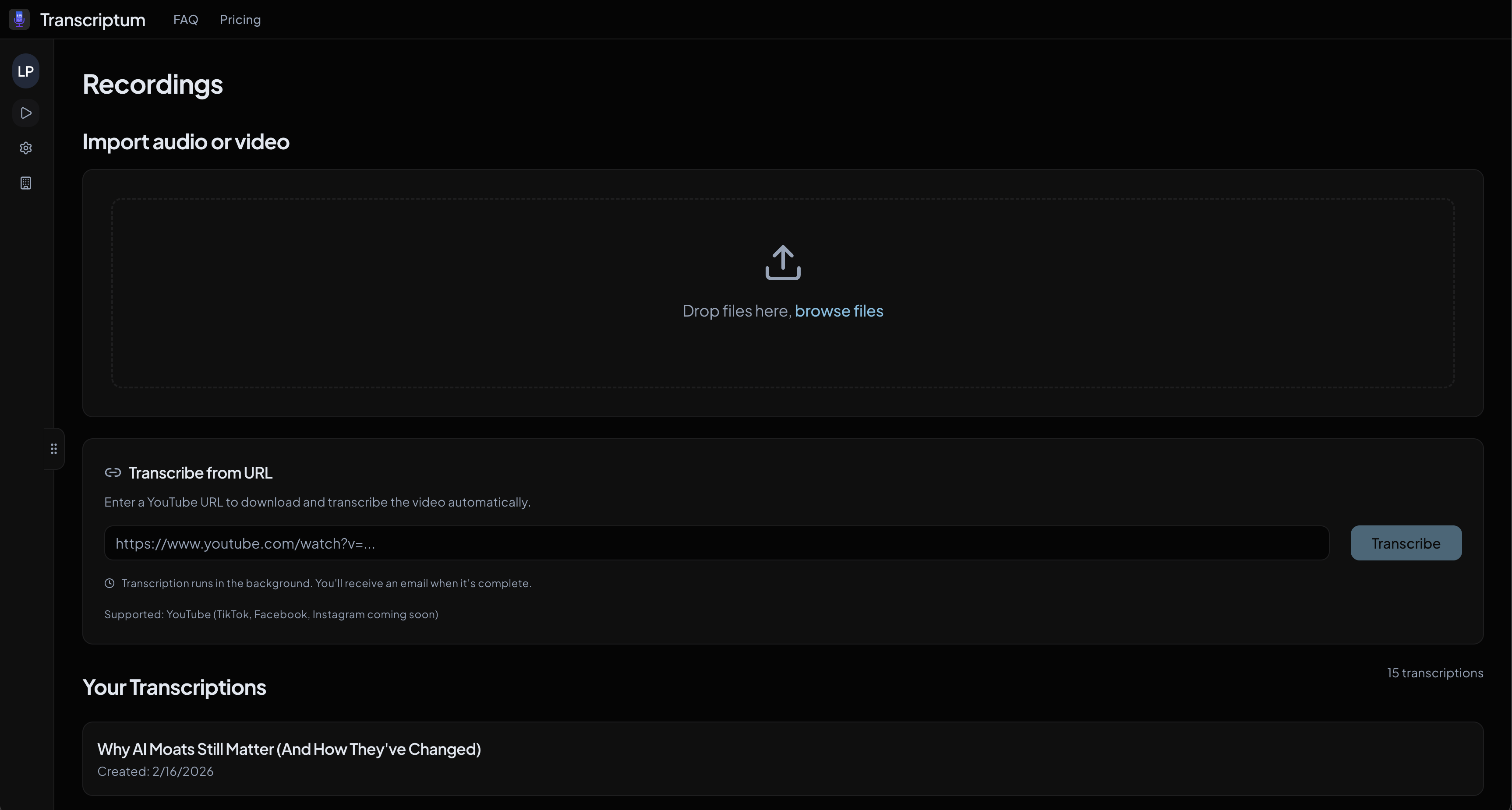Image resolution: width=1512 pixels, height=810 pixels.
Task: Expand the sidebar using the dotted drag handle
Action: point(53,448)
